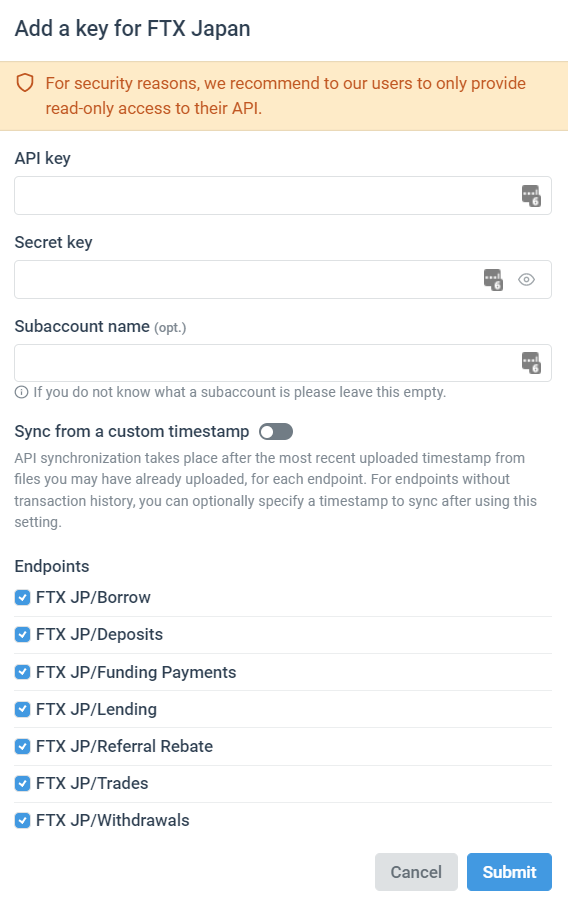Focus the Subaccount name input field
568x903 pixels.
click(283, 363)
